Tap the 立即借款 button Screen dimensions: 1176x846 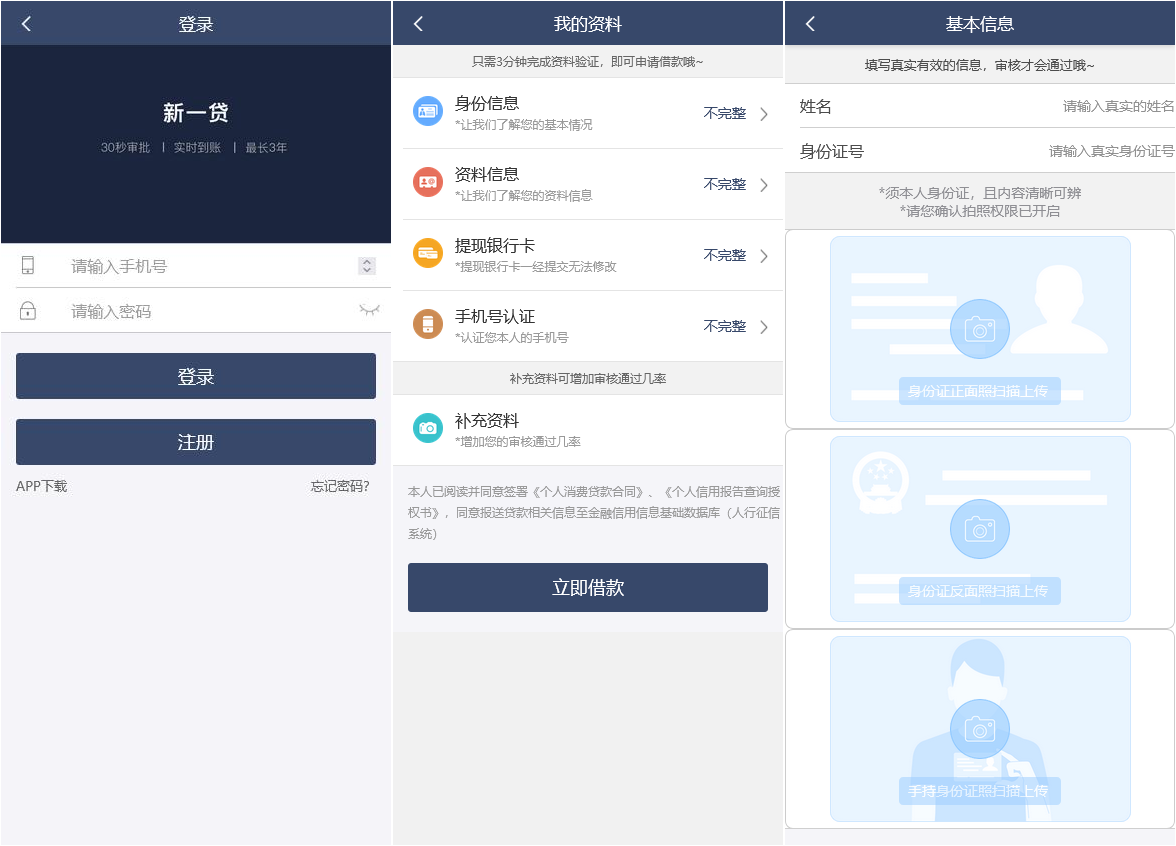pos(588,587)
